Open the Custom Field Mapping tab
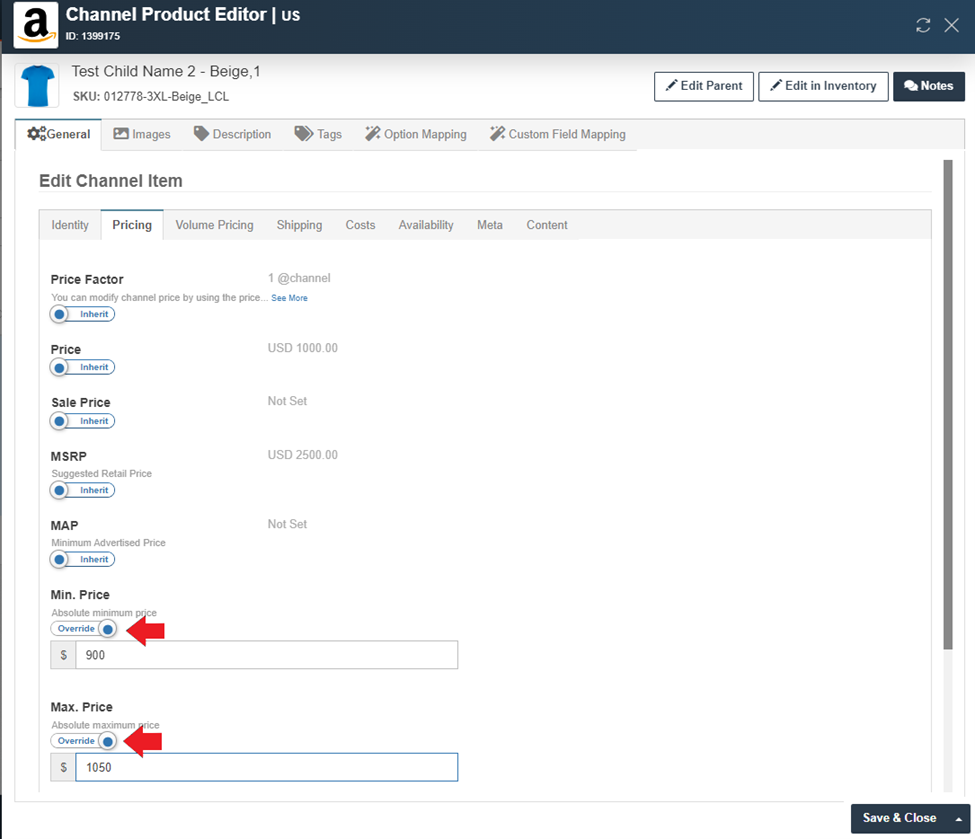975x839 pixels. click(557, 134)
